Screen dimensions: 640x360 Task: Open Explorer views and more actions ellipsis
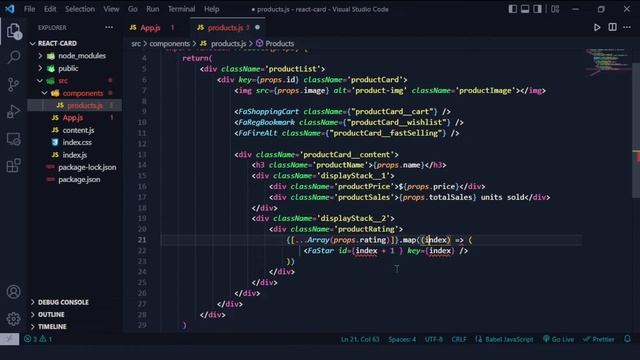(109, 27)
